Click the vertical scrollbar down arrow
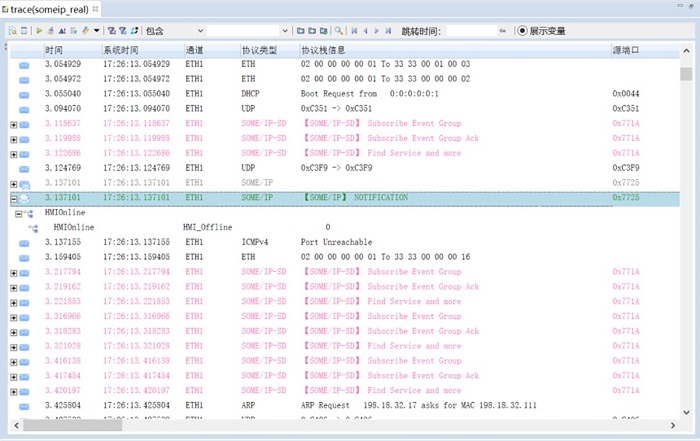 686,412
